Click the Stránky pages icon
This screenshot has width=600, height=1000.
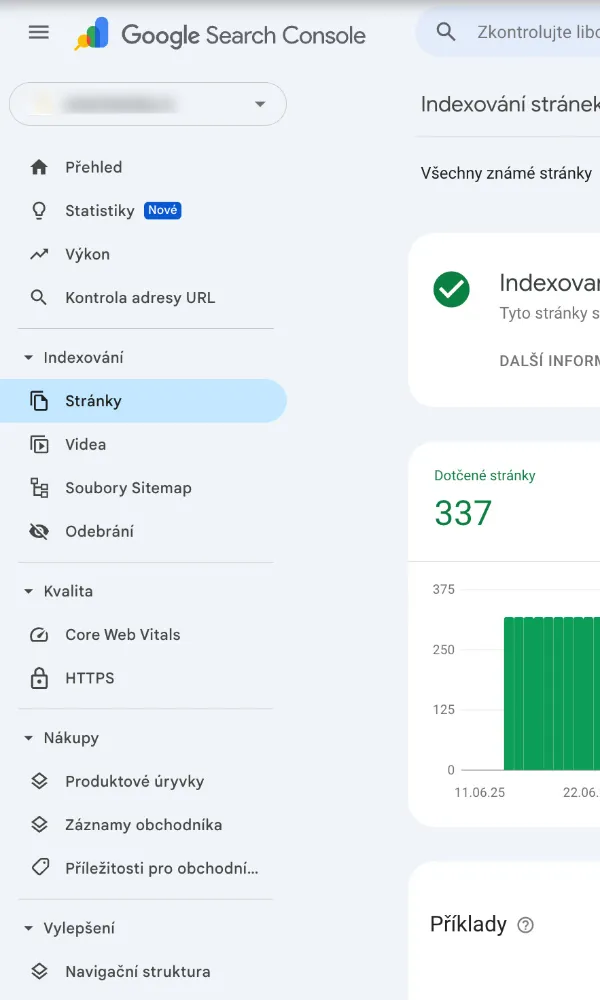[x=39, y=401]
